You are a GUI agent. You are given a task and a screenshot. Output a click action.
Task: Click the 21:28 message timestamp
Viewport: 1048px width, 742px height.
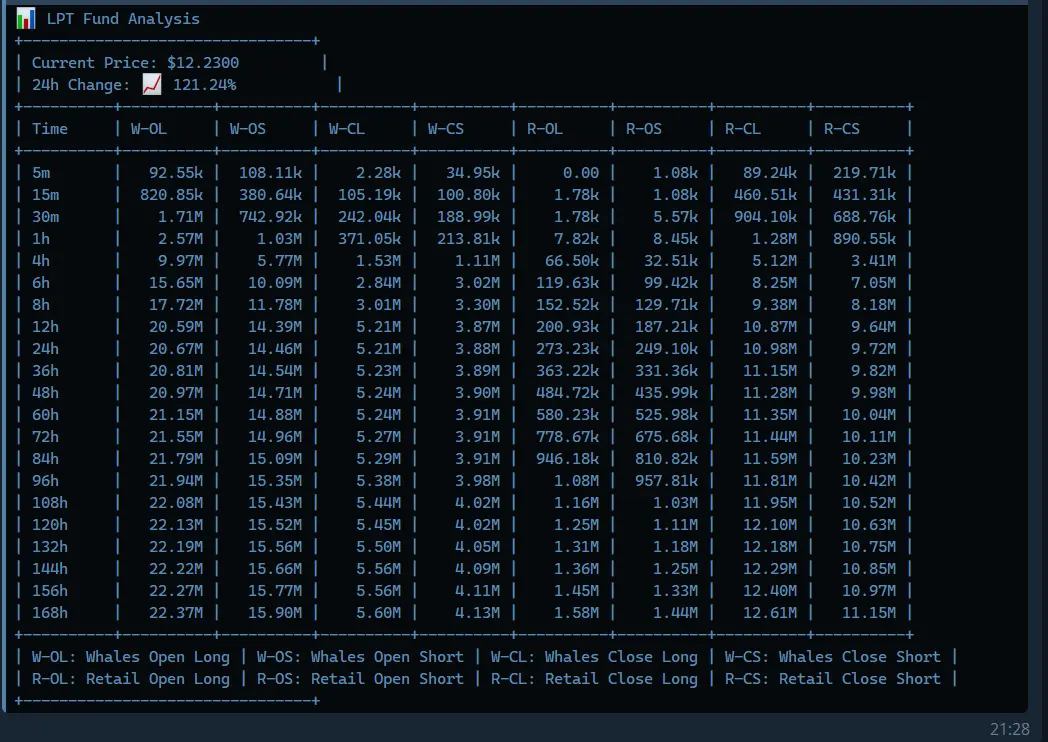tap(1008, 729)
